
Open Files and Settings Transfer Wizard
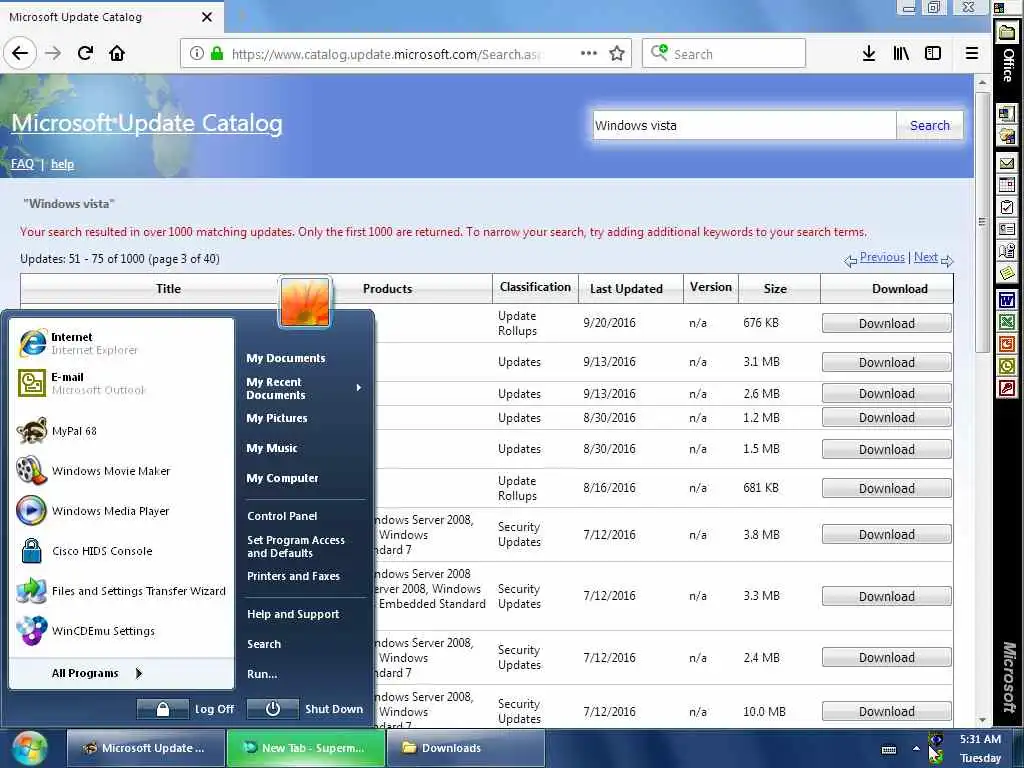pyautogui.click(x=122, y=591)
